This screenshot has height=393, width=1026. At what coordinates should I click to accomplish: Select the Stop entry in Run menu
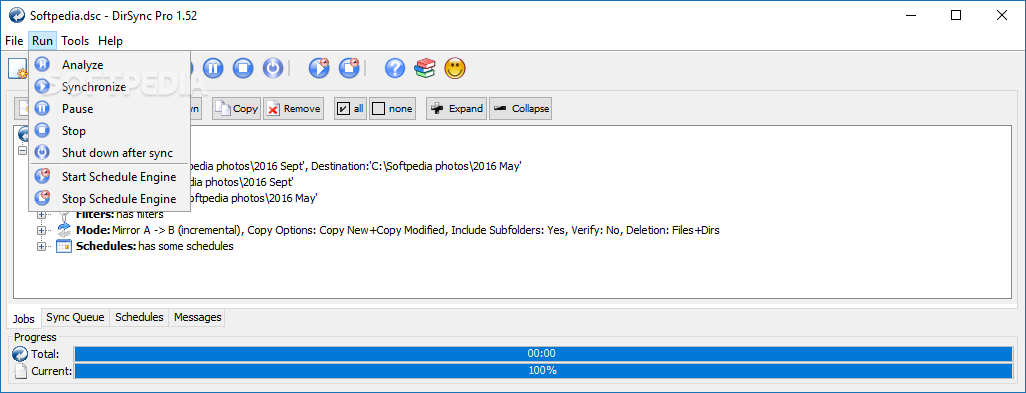point(109,131)
